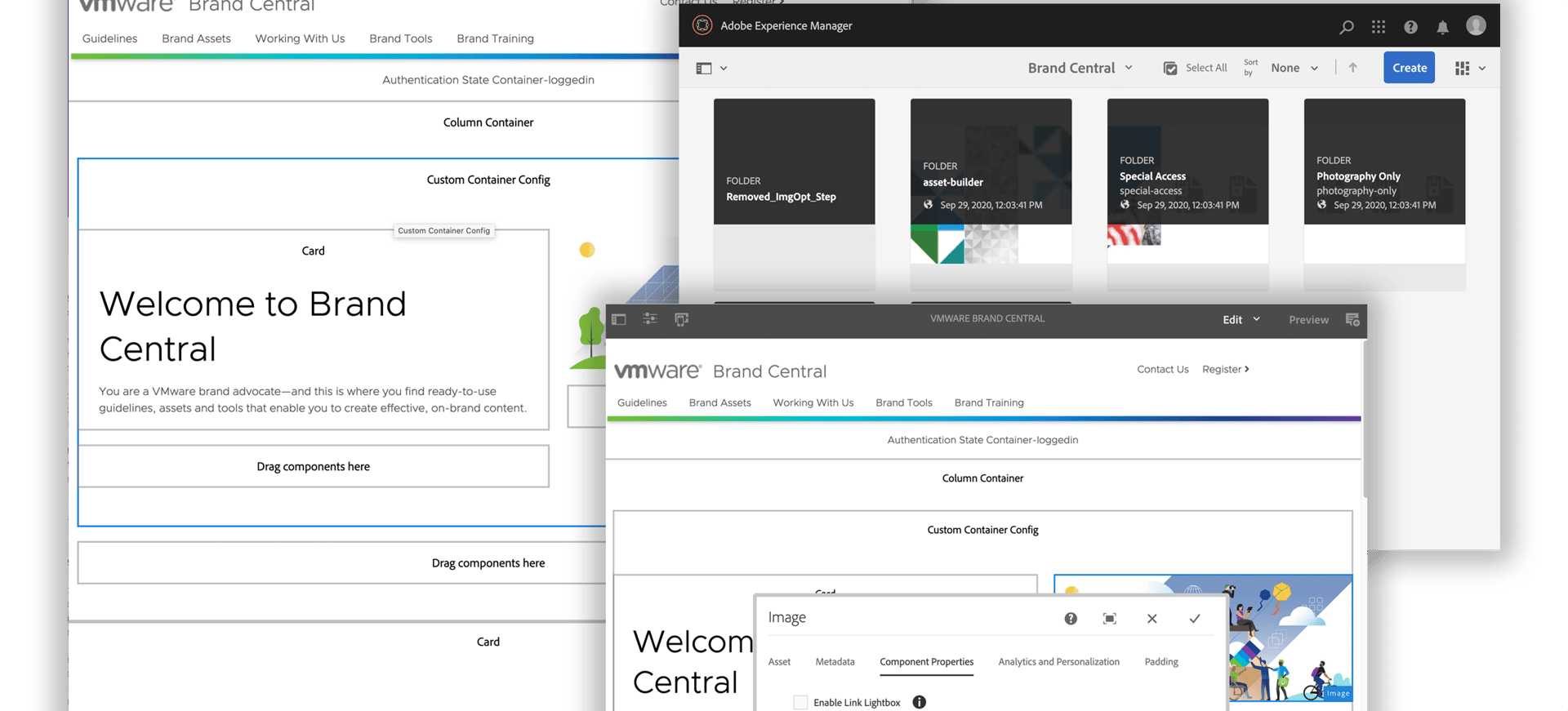Confirm Image dialog with checkmark icon
Screen dimensions: 1568x711
[1195, 619]
